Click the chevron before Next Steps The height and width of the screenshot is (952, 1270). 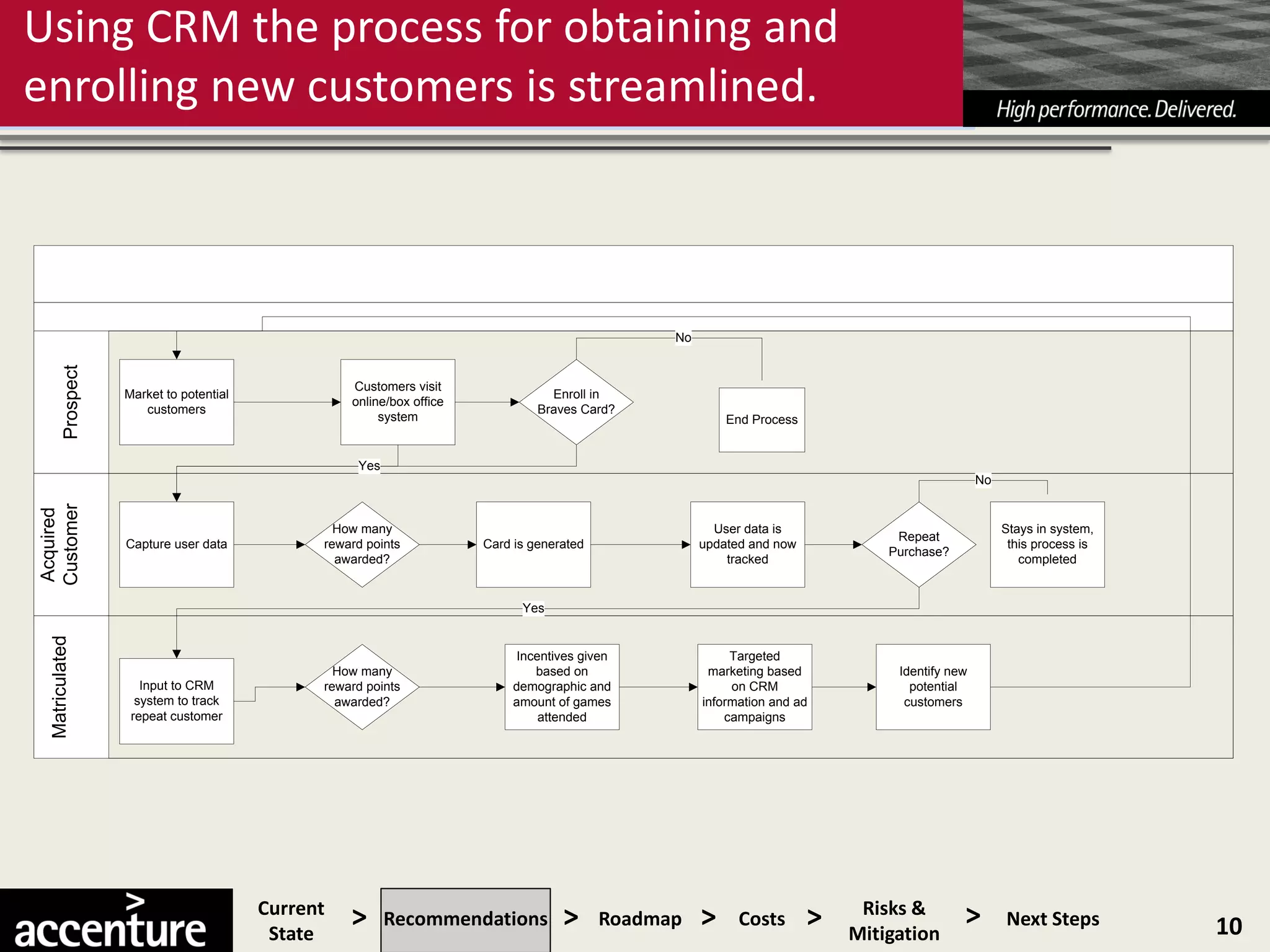point(974,915)
